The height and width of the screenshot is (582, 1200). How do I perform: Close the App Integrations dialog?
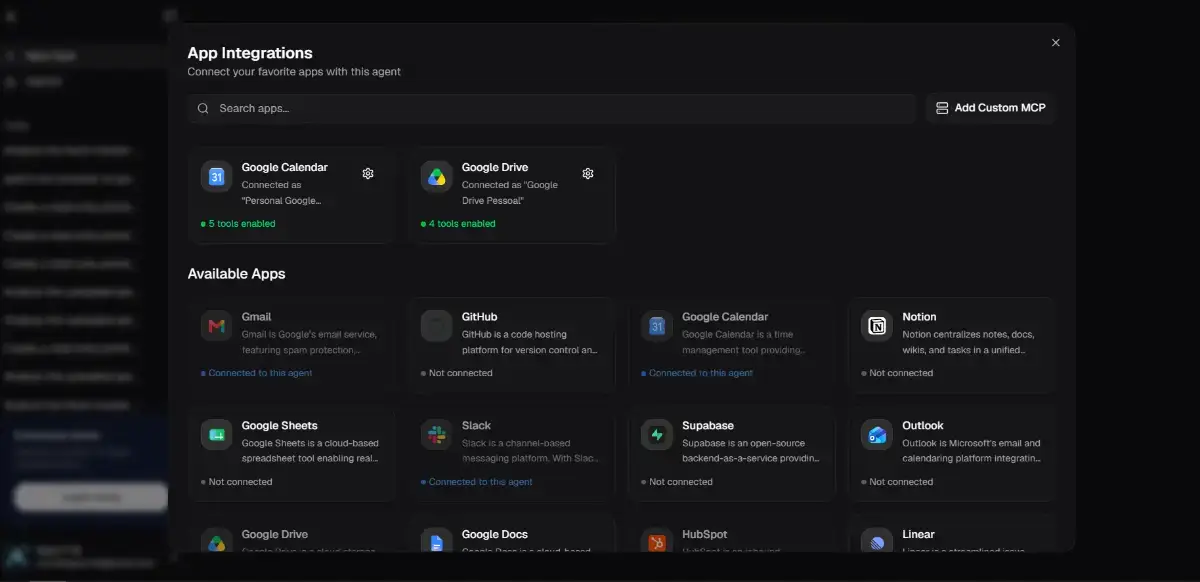tap(1056, 42)
